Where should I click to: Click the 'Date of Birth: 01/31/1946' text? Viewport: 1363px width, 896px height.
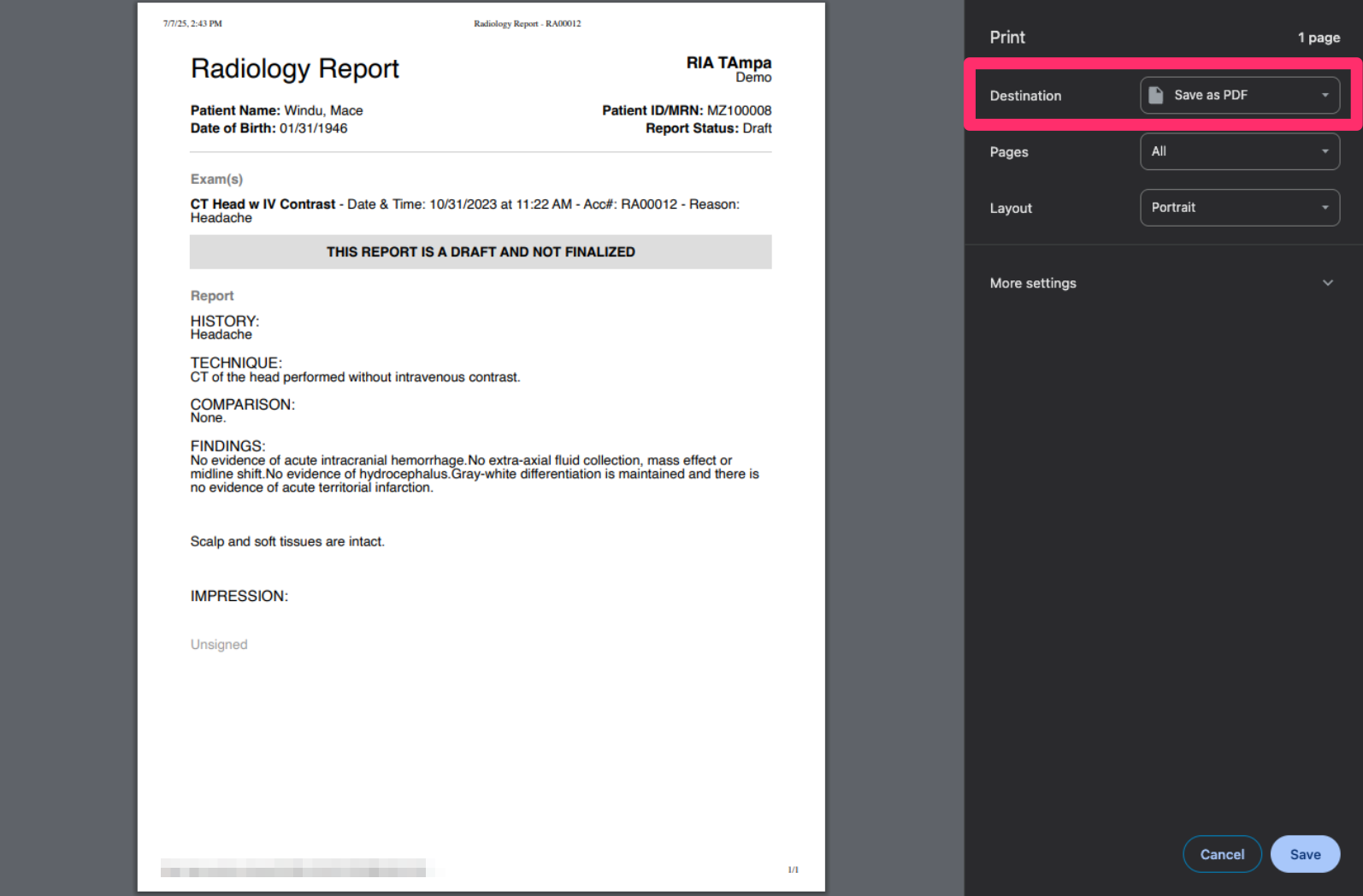click(268, 128)
